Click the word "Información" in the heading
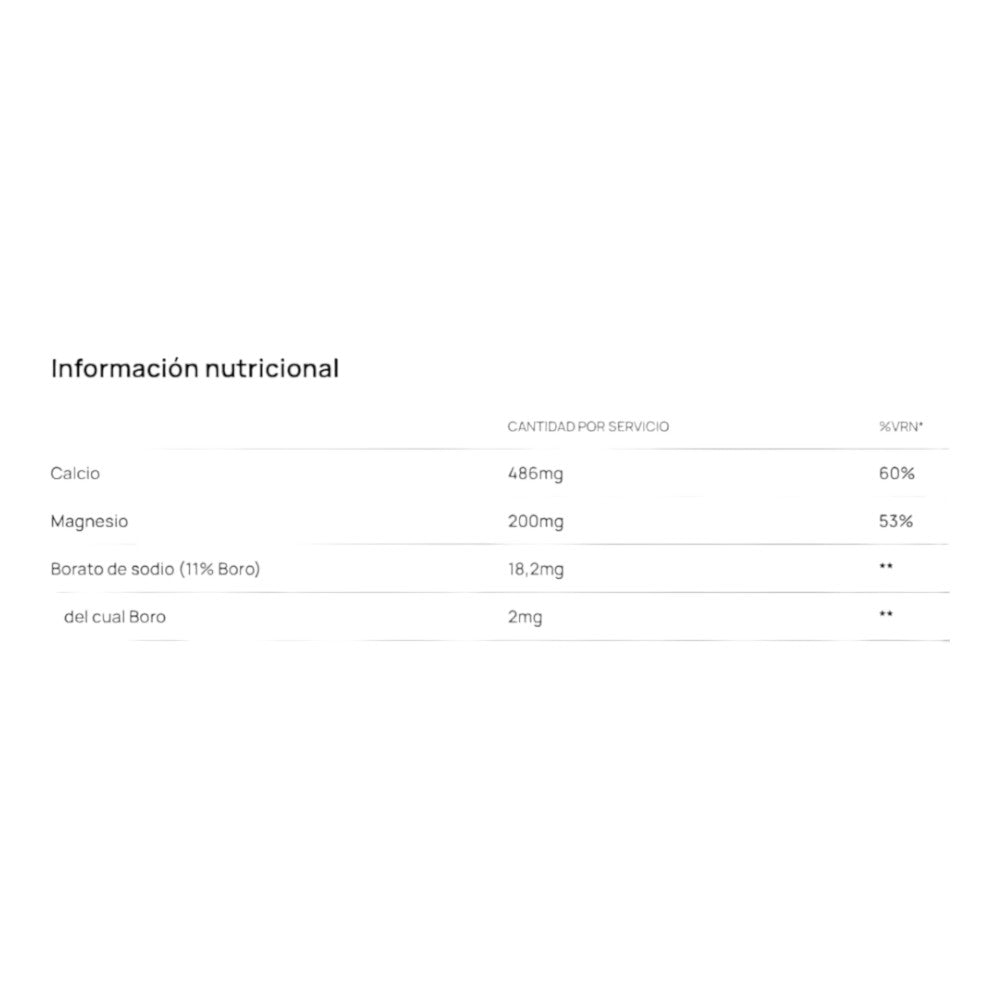 point(124,369)
